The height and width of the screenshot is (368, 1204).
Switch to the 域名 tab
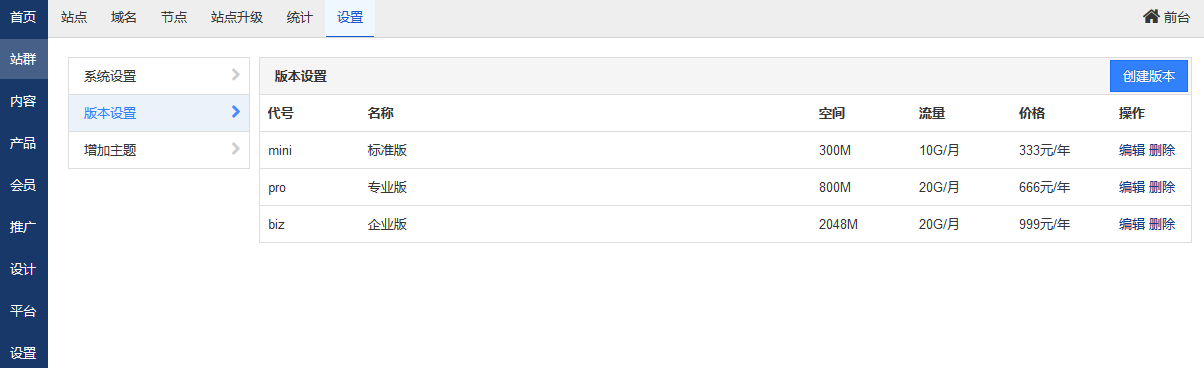tap(124, 17)
